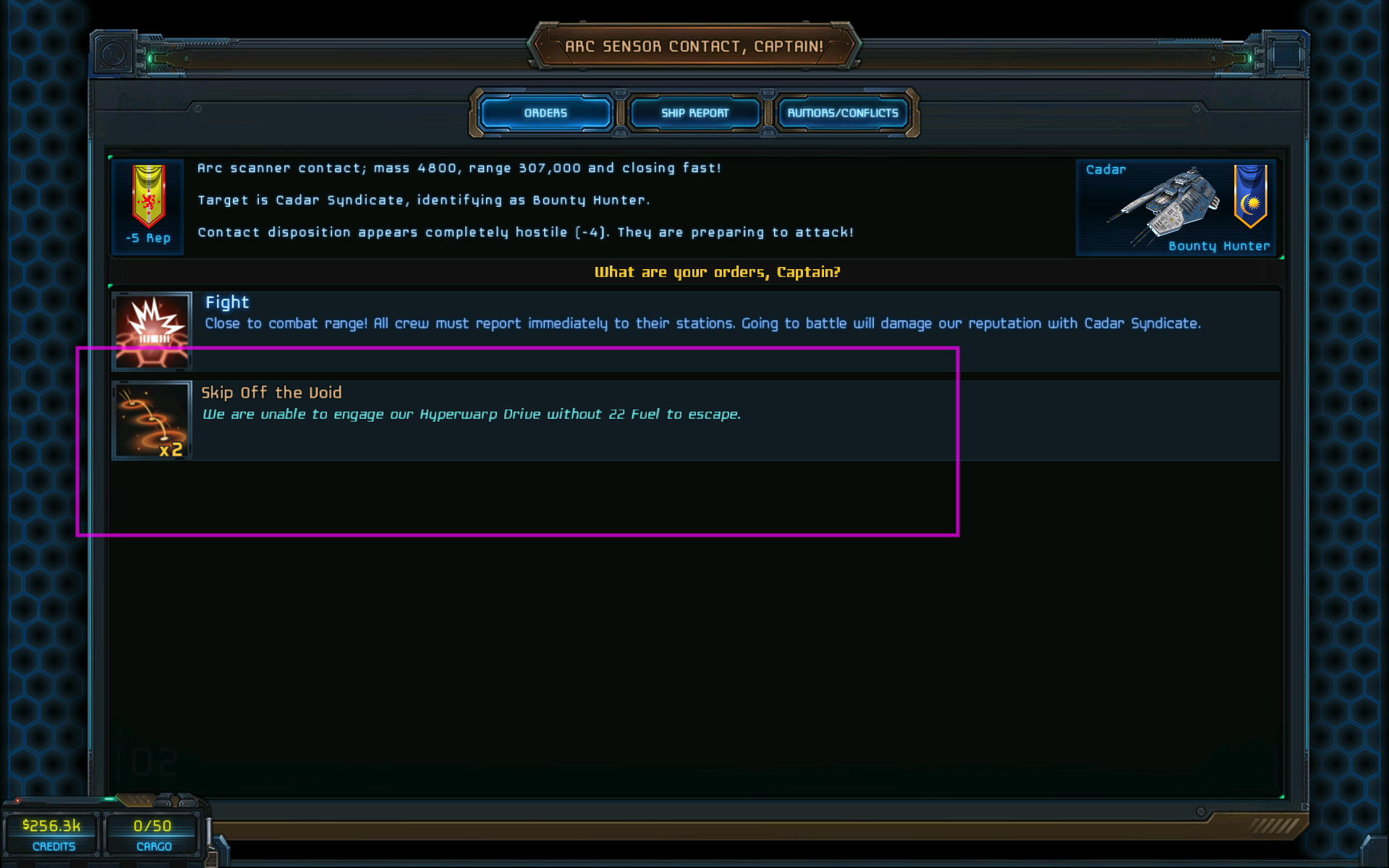The height and width of the screenshot is (868, 1389).
Task: Click the top-right corner frame ornament
Action: 1286,54
